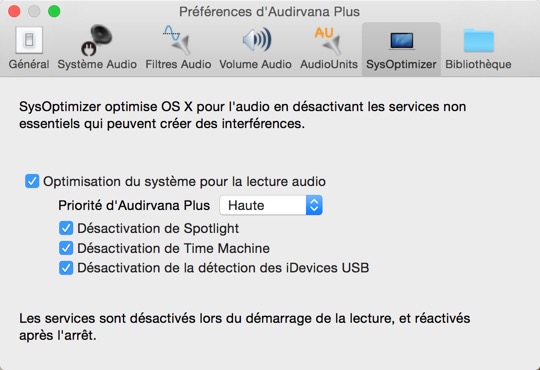Uncheck Désactivation de Spotlight

point(66,228)
